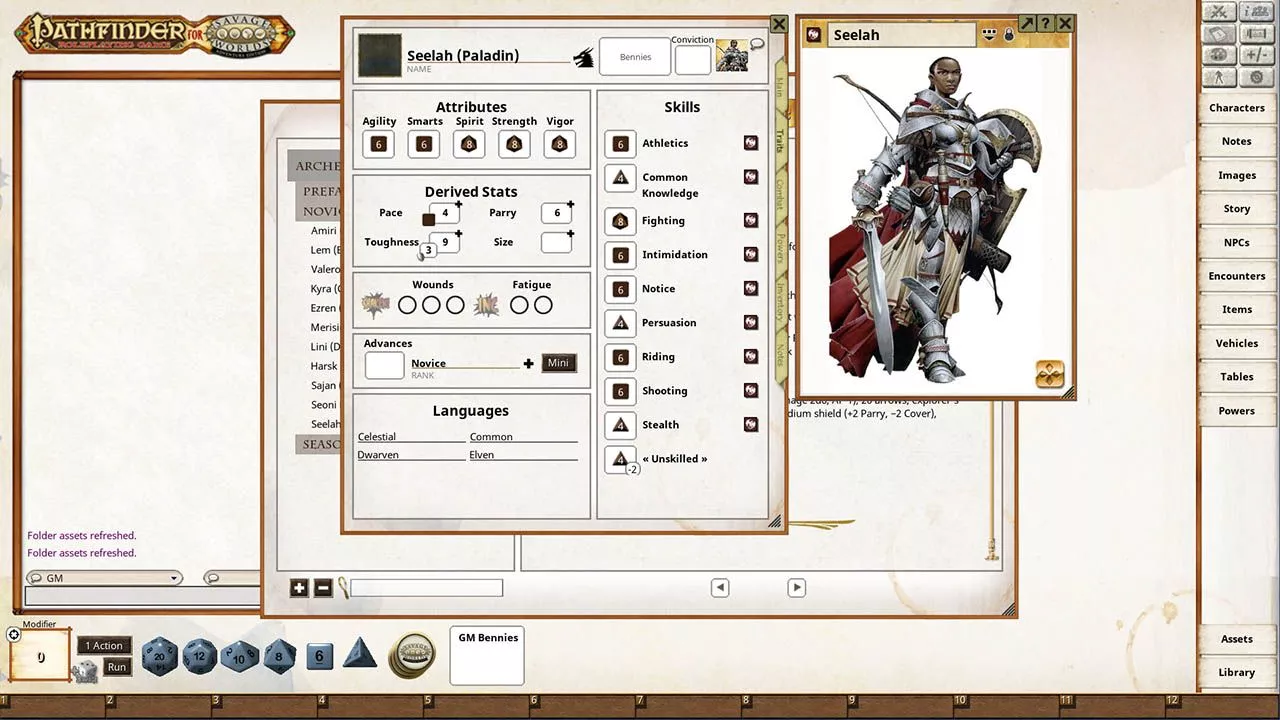Screen dimensions: 1280x720
Task: Open the color palette icon
Action: tap(1217, 56)
